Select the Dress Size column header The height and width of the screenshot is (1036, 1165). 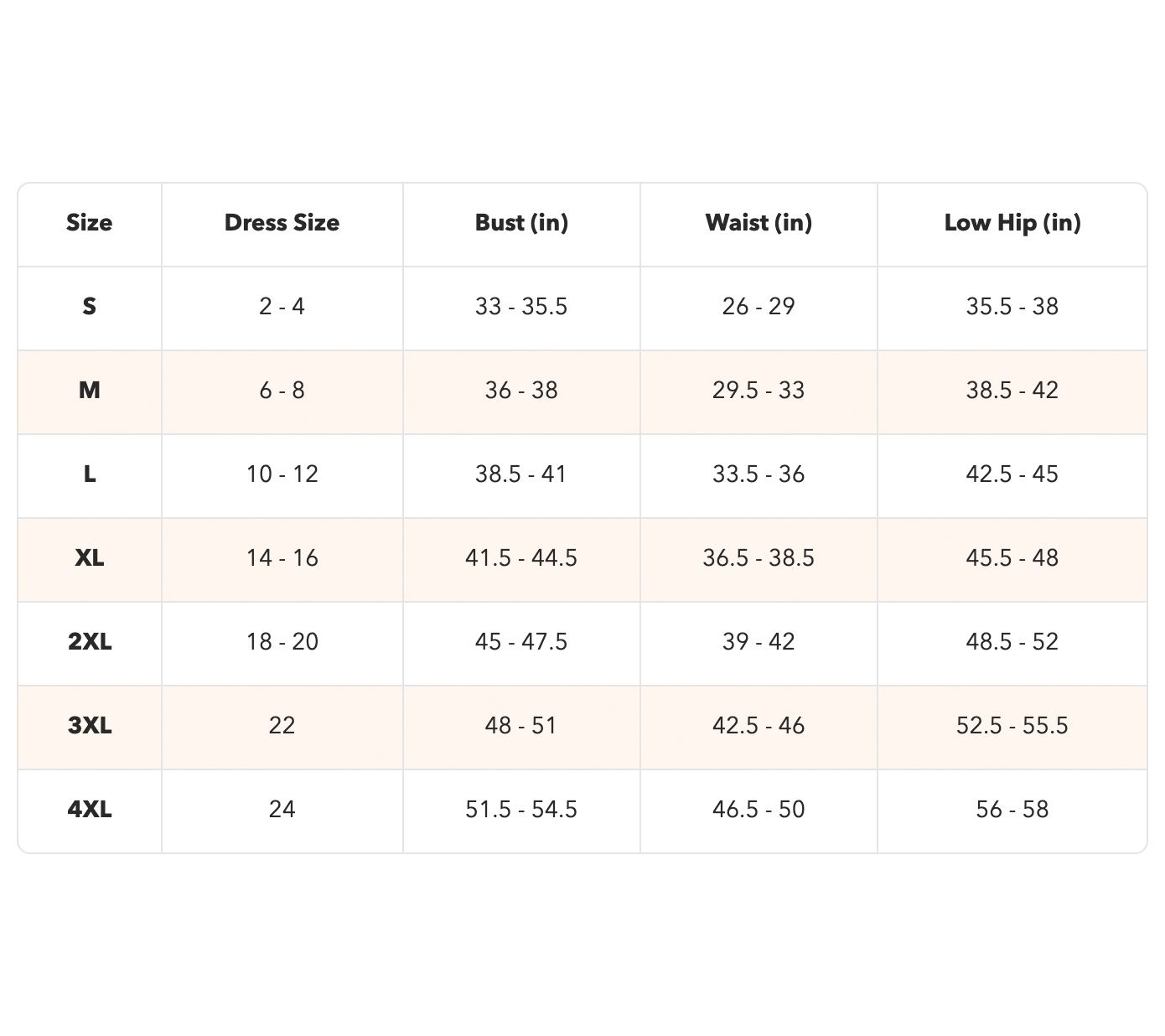point(282,223)
